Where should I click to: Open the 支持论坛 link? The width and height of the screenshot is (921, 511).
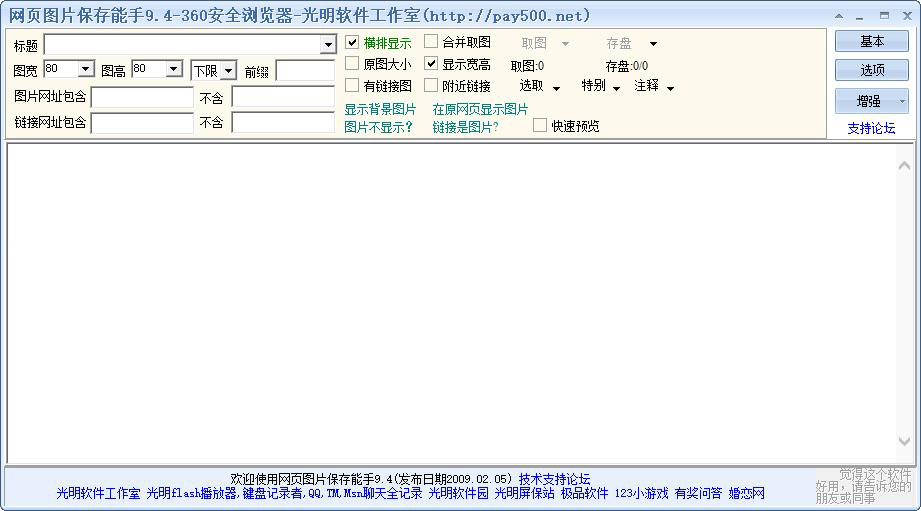point(871,128)
